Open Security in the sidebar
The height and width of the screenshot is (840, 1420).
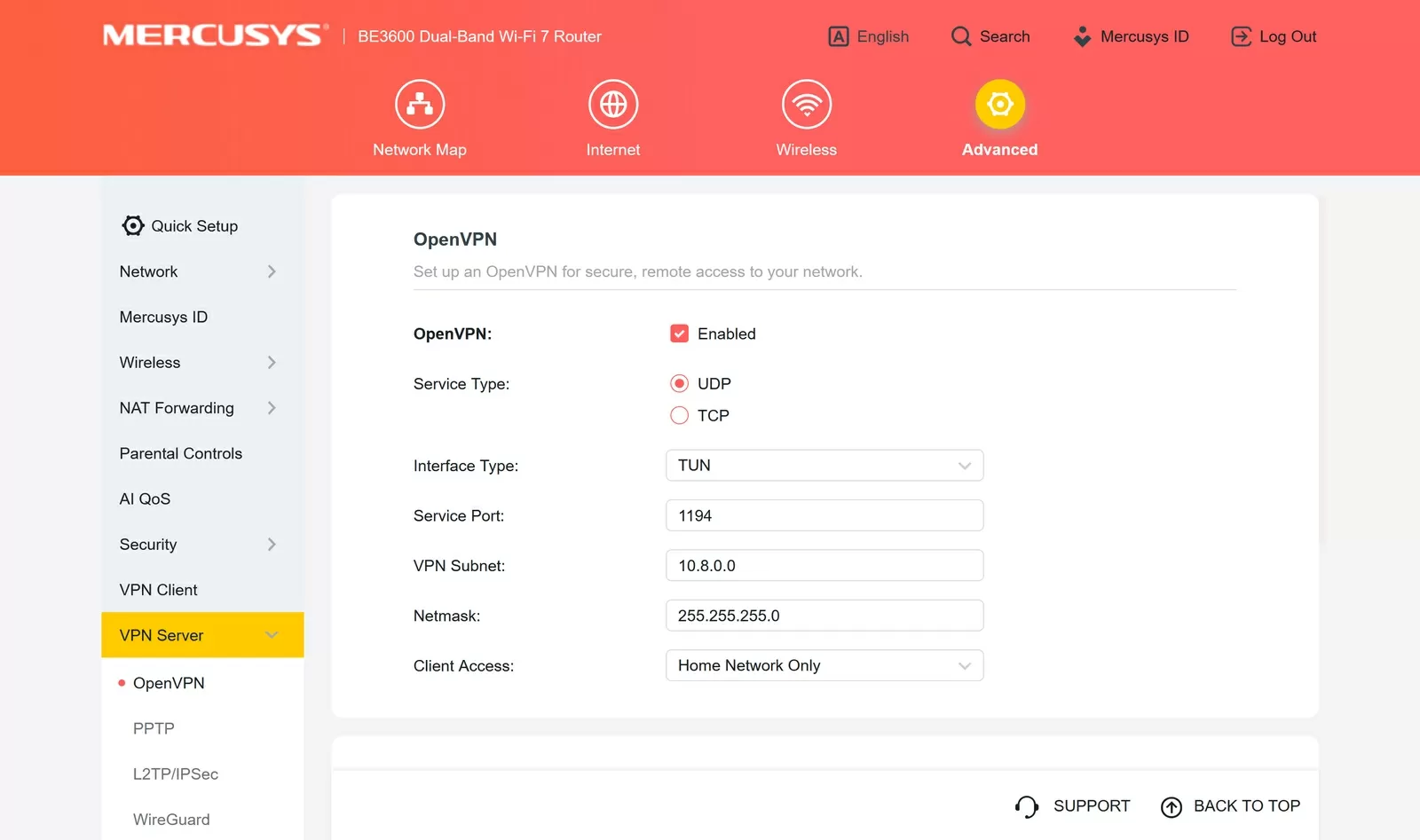coord(202,545)
